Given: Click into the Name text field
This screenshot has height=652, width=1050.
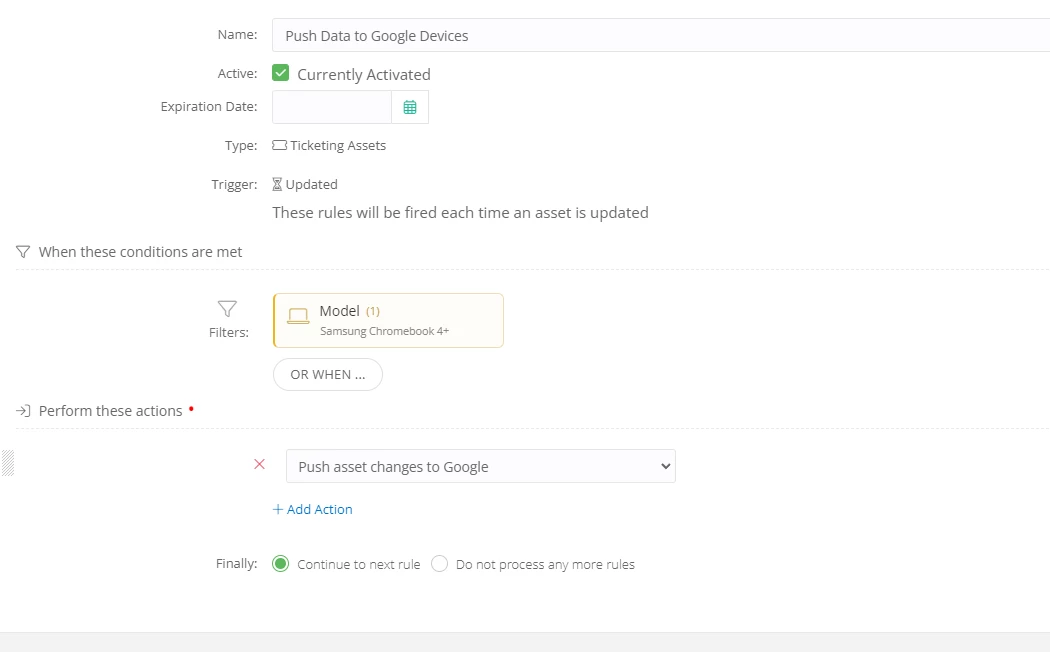Looking at the screenshot, I should click(x=660, y=35).
